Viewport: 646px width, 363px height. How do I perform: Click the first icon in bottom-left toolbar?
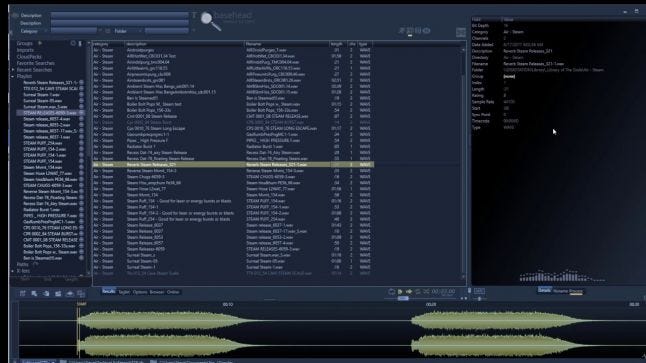click(x=23, y=293)
